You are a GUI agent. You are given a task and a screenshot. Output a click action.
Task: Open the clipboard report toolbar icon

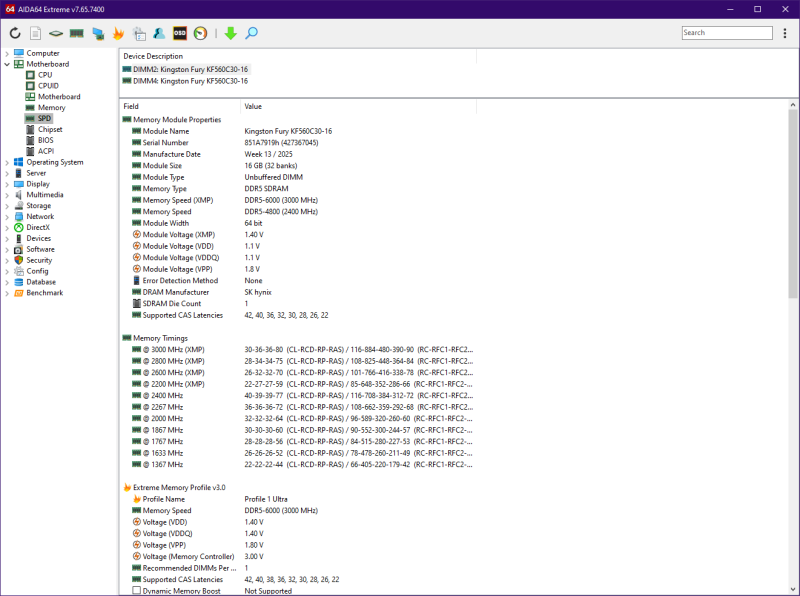tap(139, 33)
